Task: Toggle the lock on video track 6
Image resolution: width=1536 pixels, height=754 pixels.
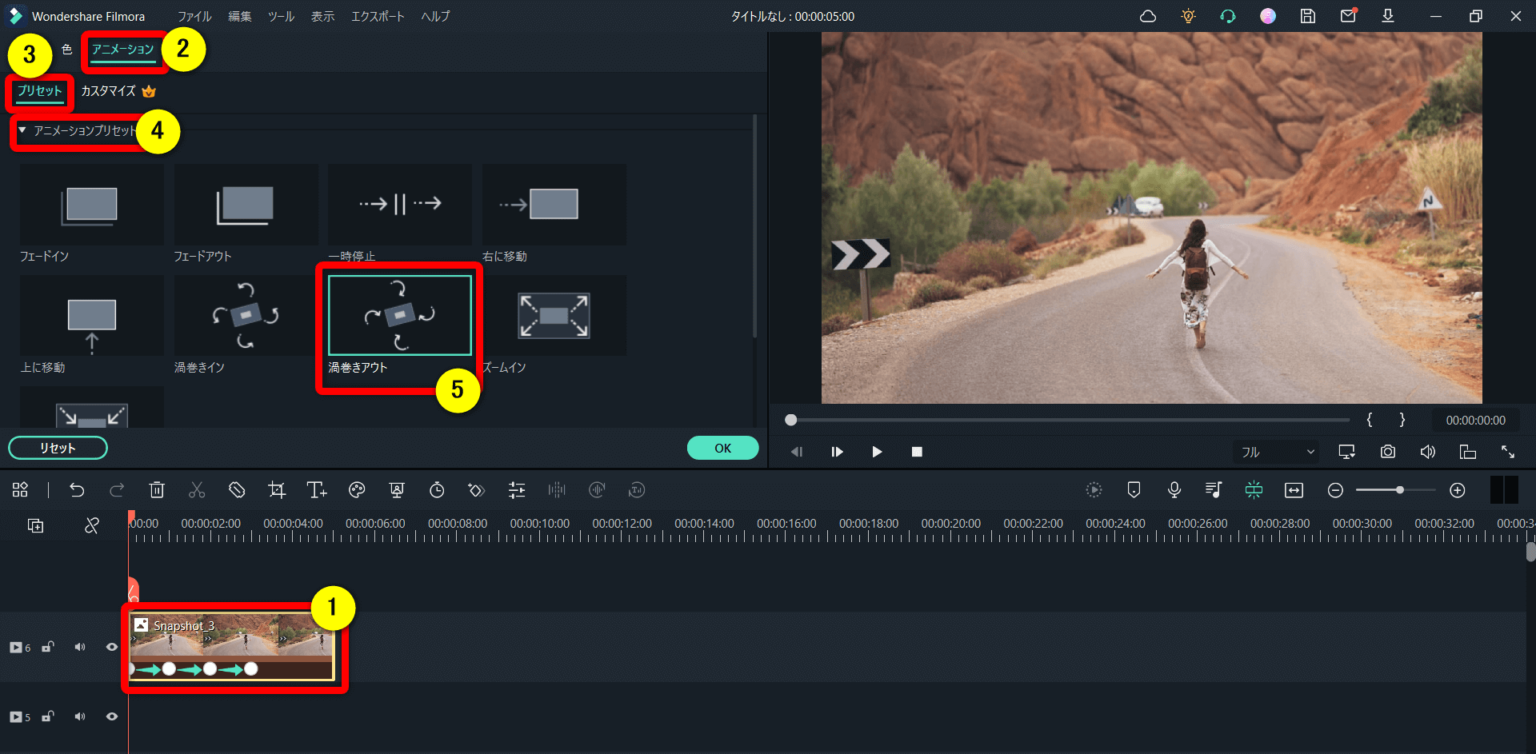Action: pos(47,647)
